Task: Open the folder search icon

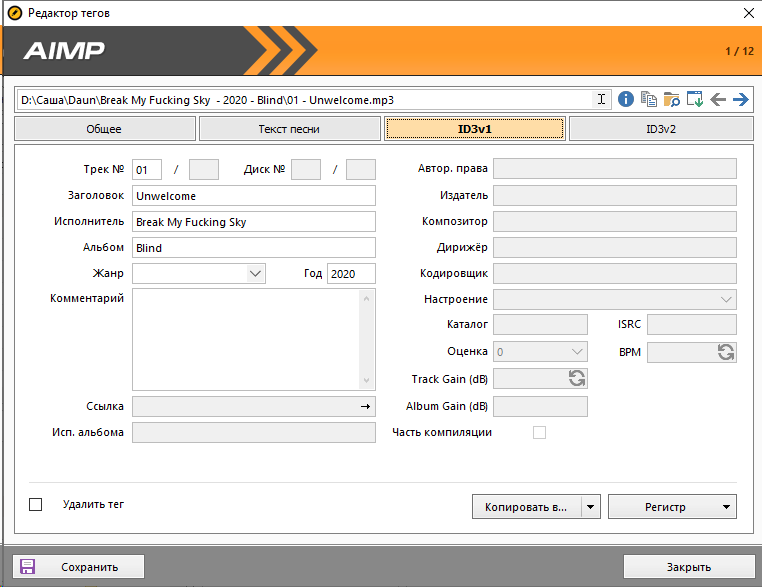Action: coord(672,100)
